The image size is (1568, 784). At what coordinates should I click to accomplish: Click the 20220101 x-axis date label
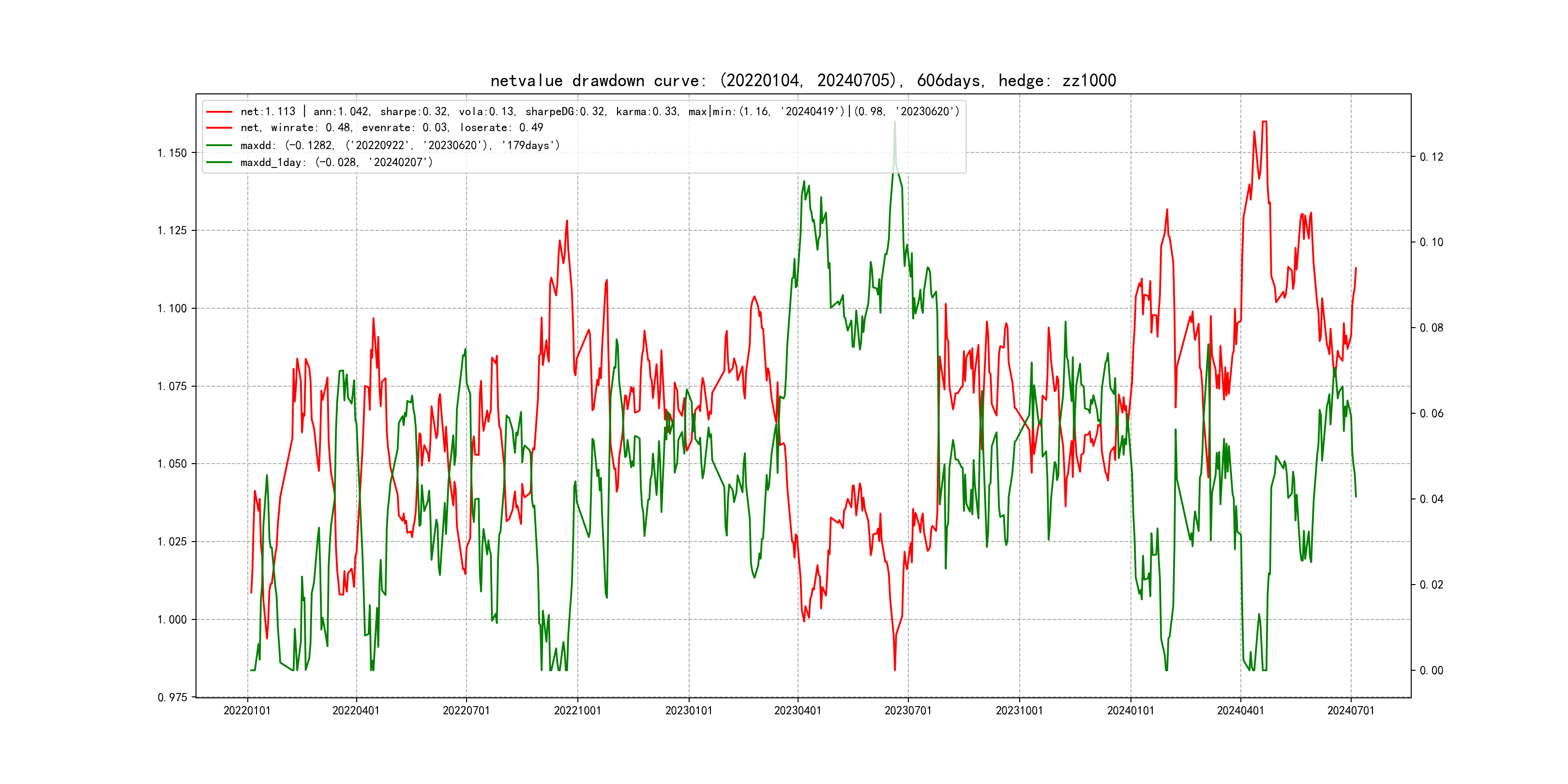[247, 710]
